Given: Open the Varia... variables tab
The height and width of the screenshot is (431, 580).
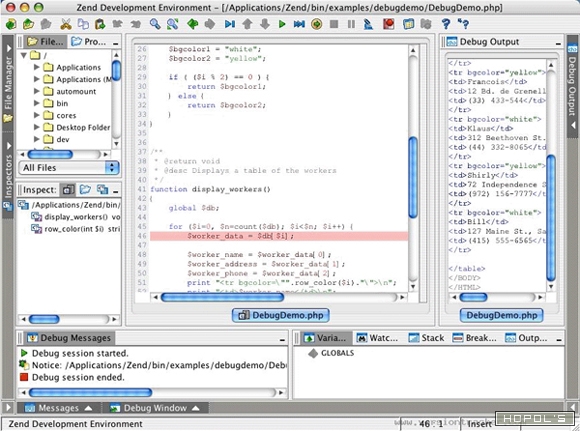Looking at the screenshot, I should point(325,338).
